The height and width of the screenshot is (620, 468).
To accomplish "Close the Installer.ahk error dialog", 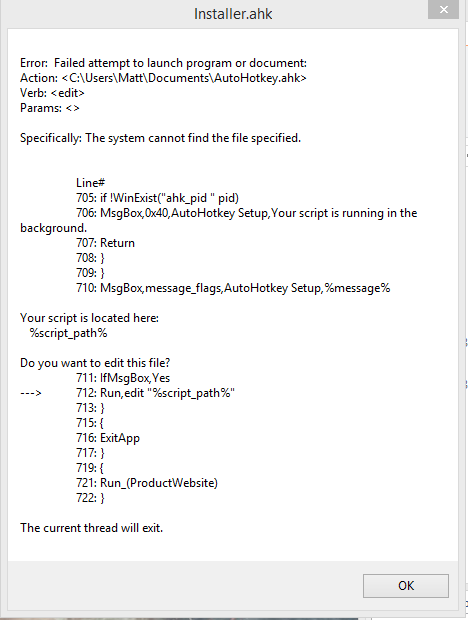I will 443,9.
